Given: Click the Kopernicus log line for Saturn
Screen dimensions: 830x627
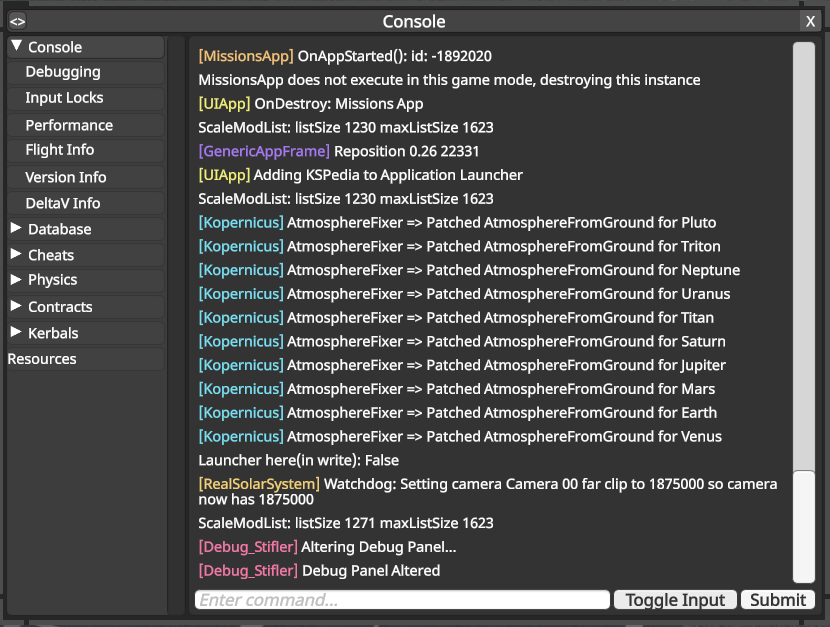Looking at the screenshot, I should [462, 342].
